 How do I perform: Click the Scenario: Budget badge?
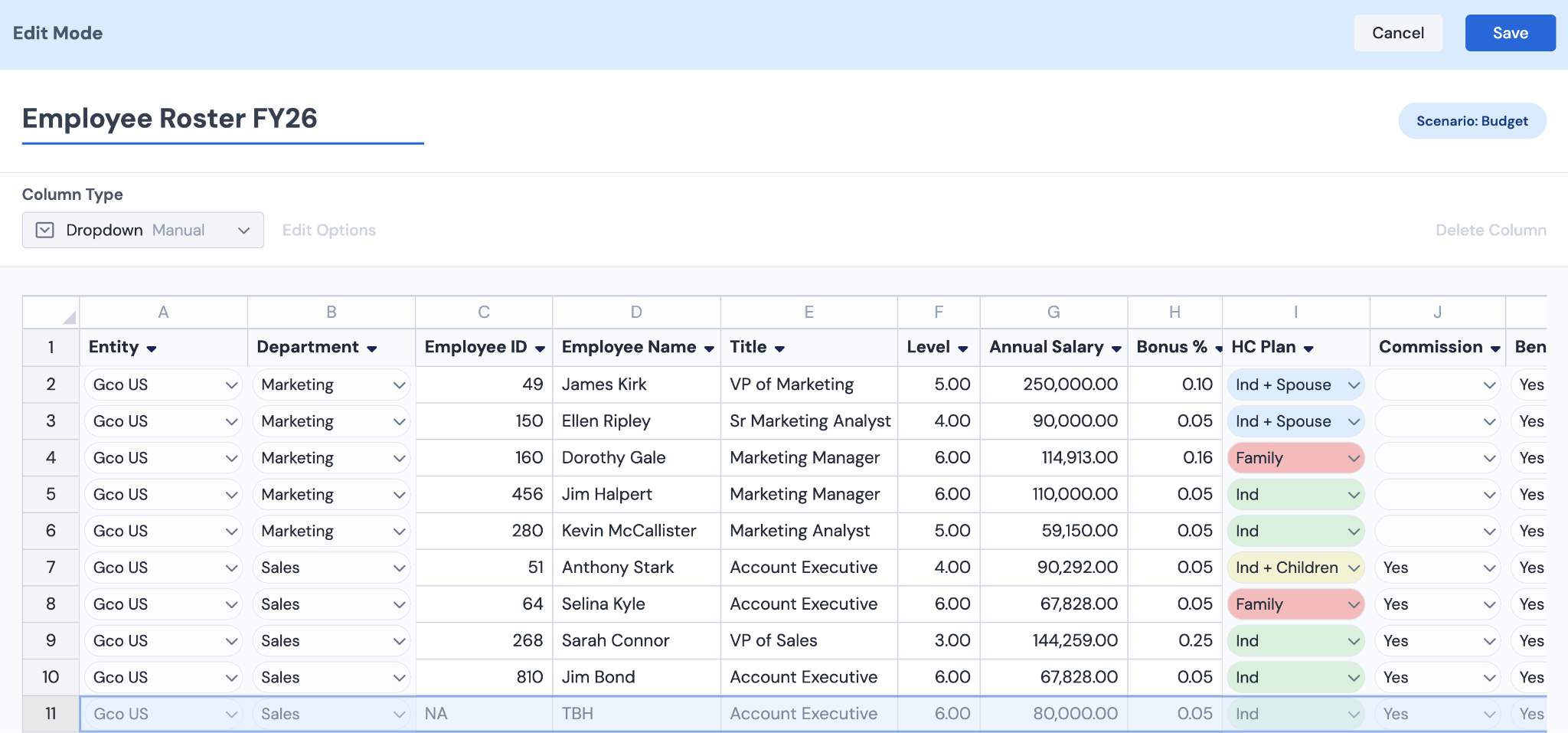(1472, 121)
